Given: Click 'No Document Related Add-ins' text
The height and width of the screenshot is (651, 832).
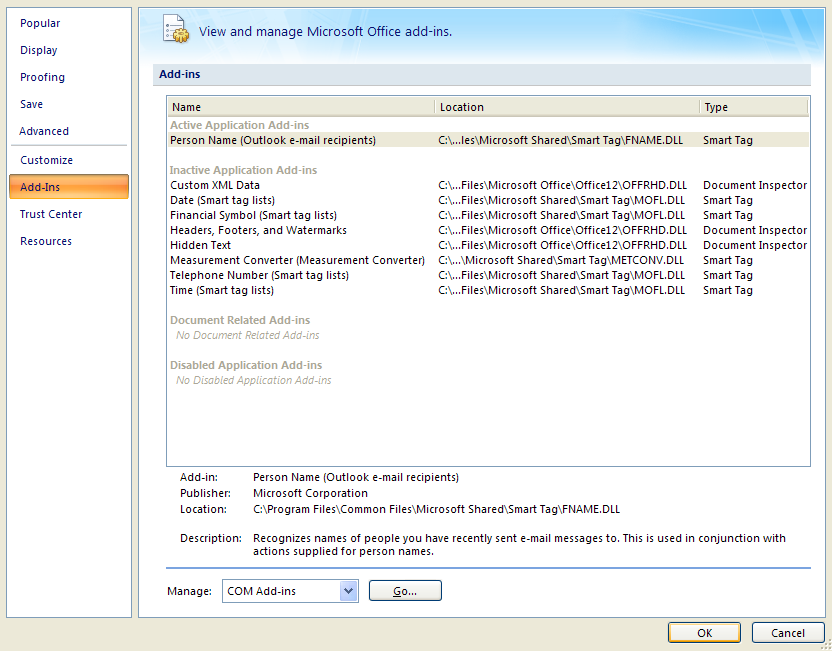Looking at the screenshot, I should point(248,335).
